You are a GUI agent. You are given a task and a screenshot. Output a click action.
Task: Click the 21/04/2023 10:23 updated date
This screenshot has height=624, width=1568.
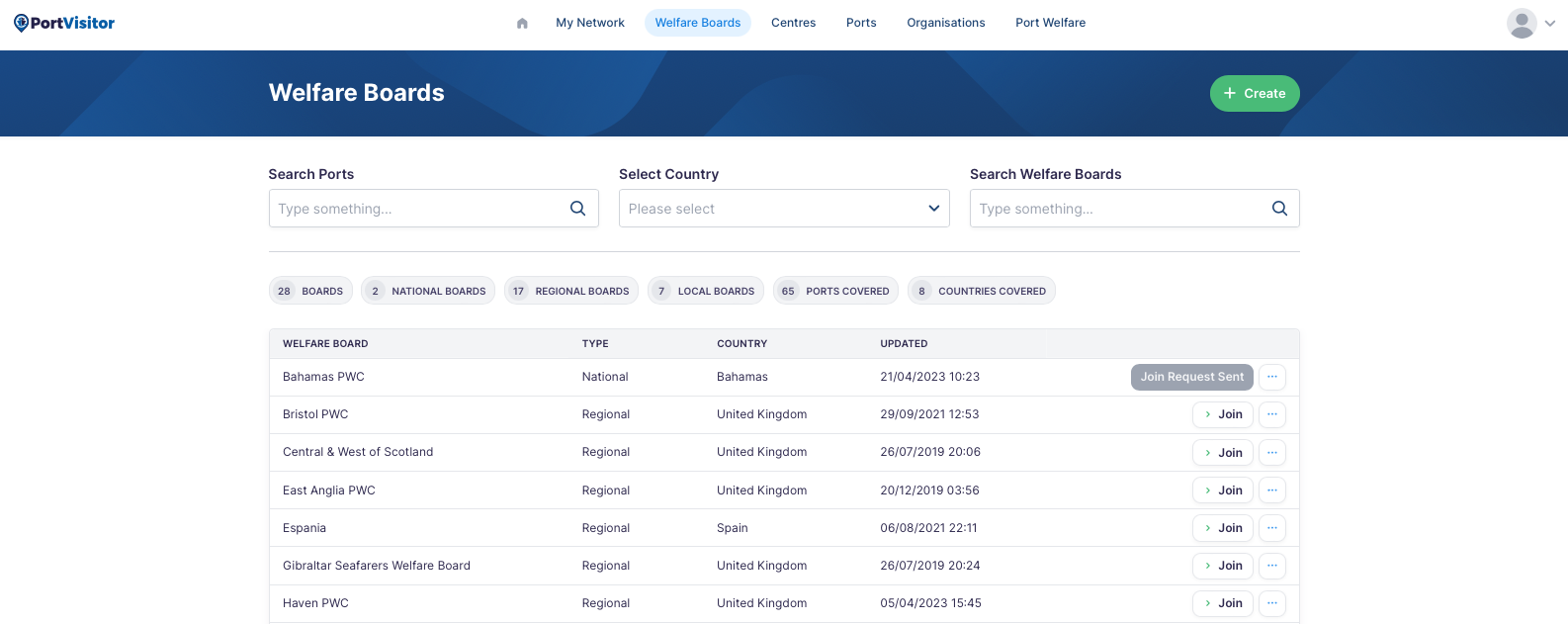tap(930, 377)
